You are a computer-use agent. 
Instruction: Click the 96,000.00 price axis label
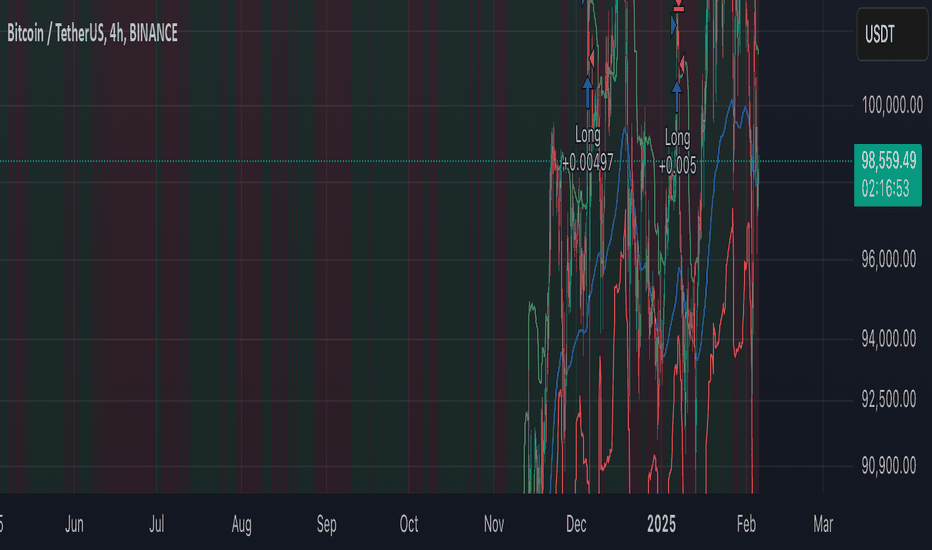[889, 259]
